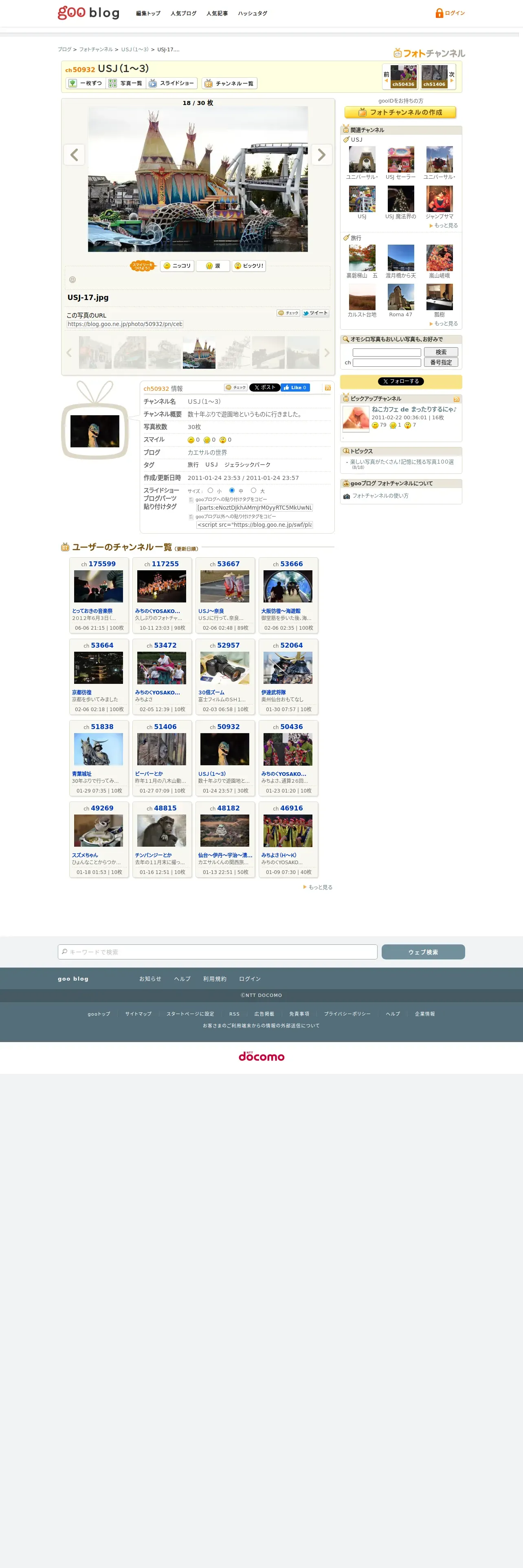Click the USJ tag in channel info
Image resolution: width=523 pixels, height=1568 pixels.
point(211,465)
